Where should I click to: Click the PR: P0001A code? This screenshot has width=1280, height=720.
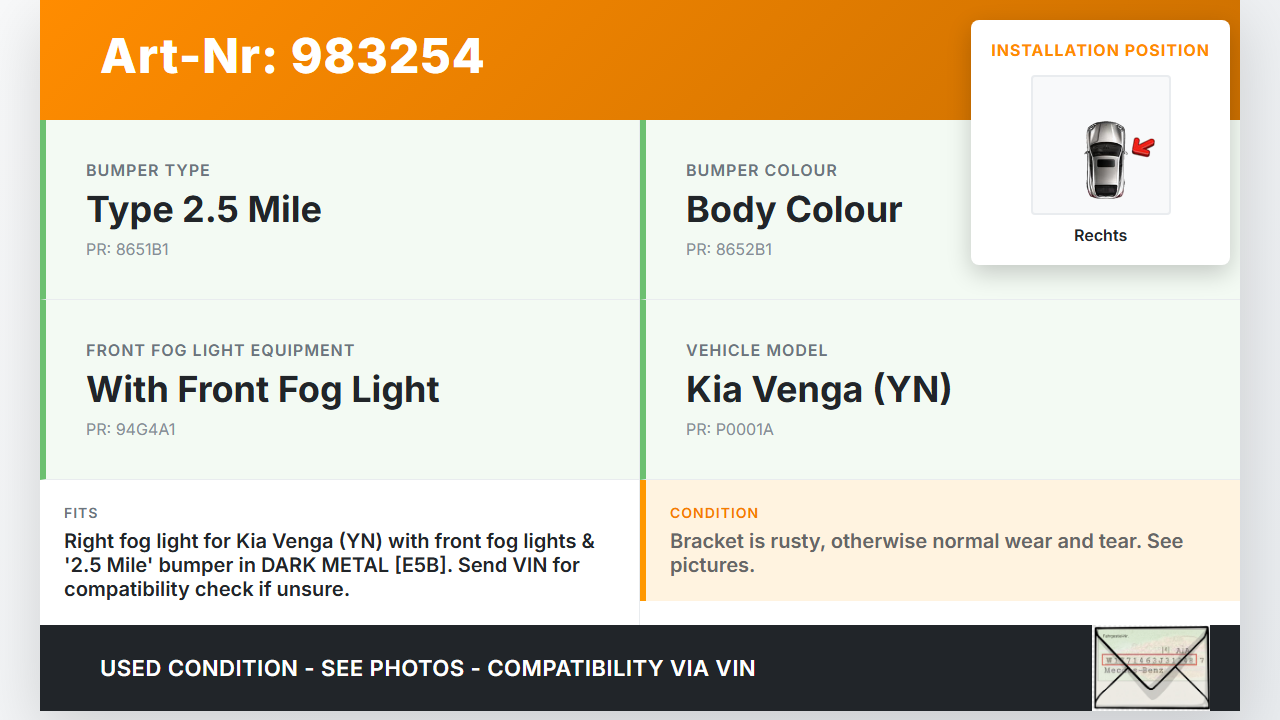click(x=730, y=430)
